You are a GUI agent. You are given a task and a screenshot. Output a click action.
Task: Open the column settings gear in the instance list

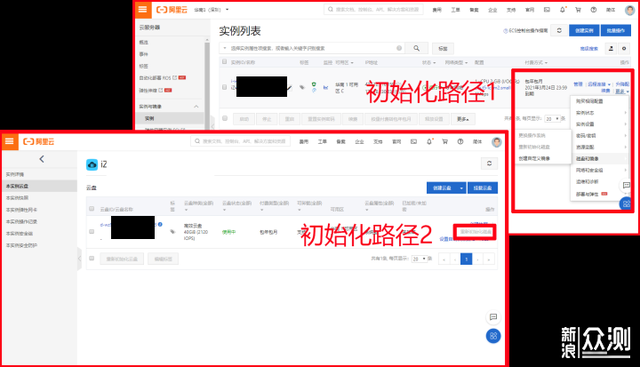click(x=624, y=49)
